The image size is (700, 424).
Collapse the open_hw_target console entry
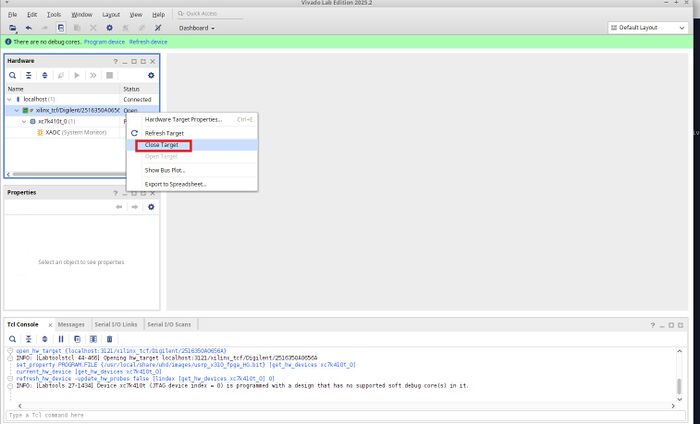pos(10,351)
